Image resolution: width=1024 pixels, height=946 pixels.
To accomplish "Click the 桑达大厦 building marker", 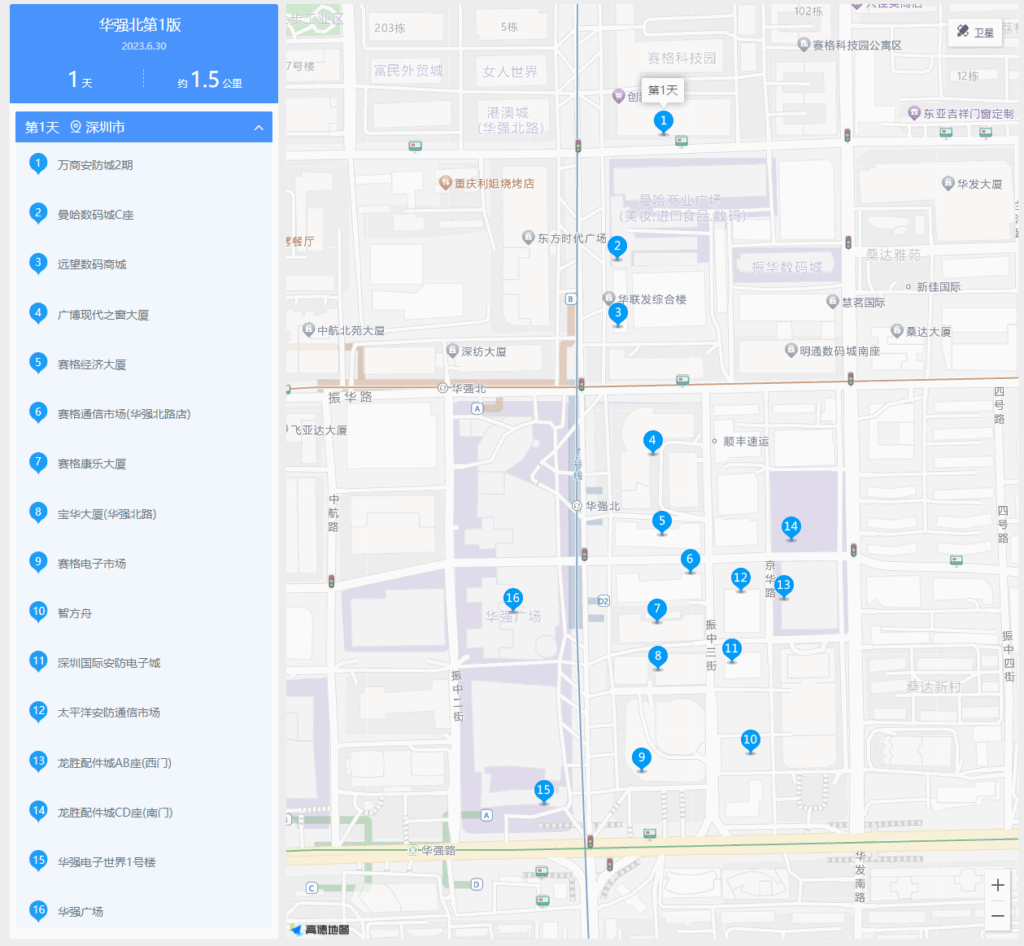I will 897,331.
